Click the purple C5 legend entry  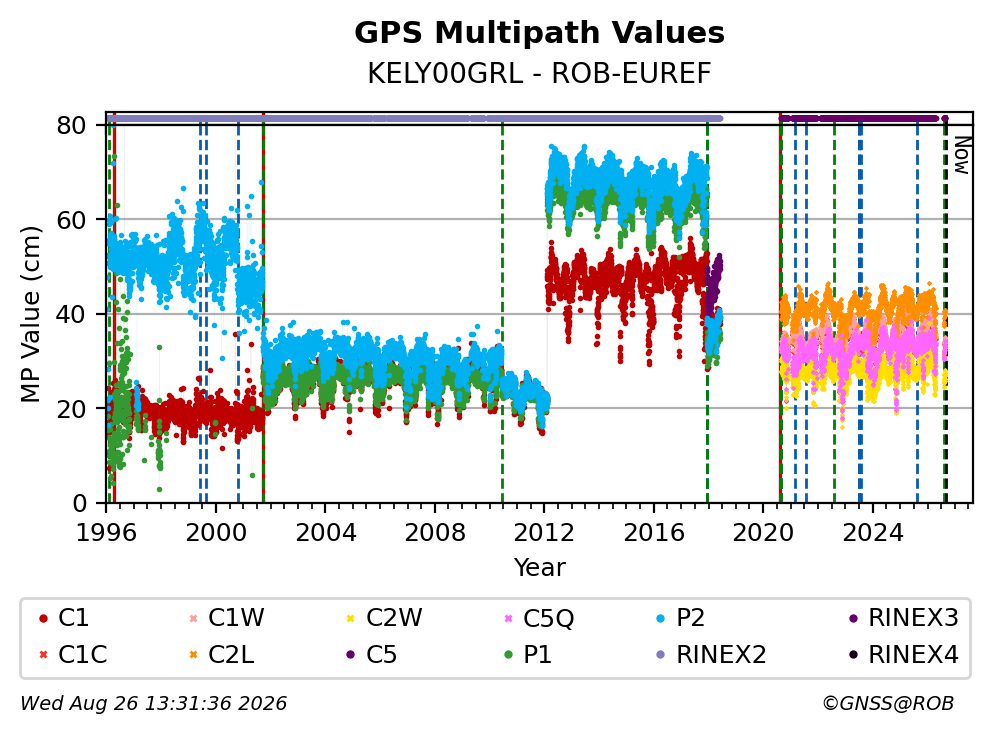pos(371,655)
